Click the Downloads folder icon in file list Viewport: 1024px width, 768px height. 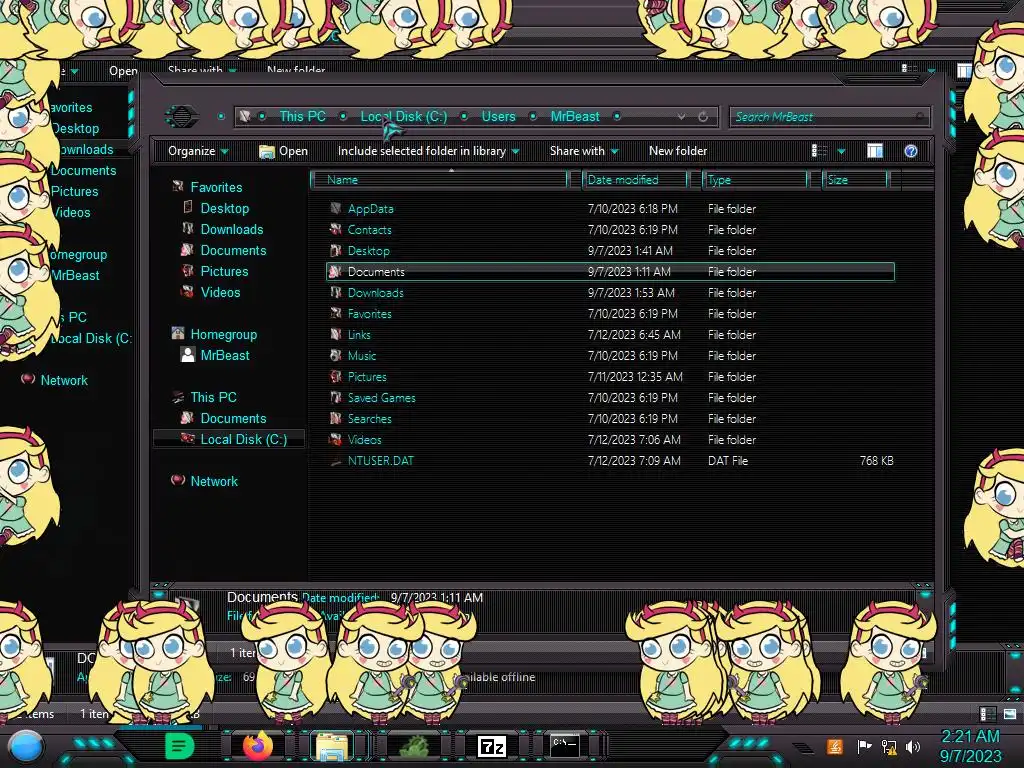(x=336, y=293)
